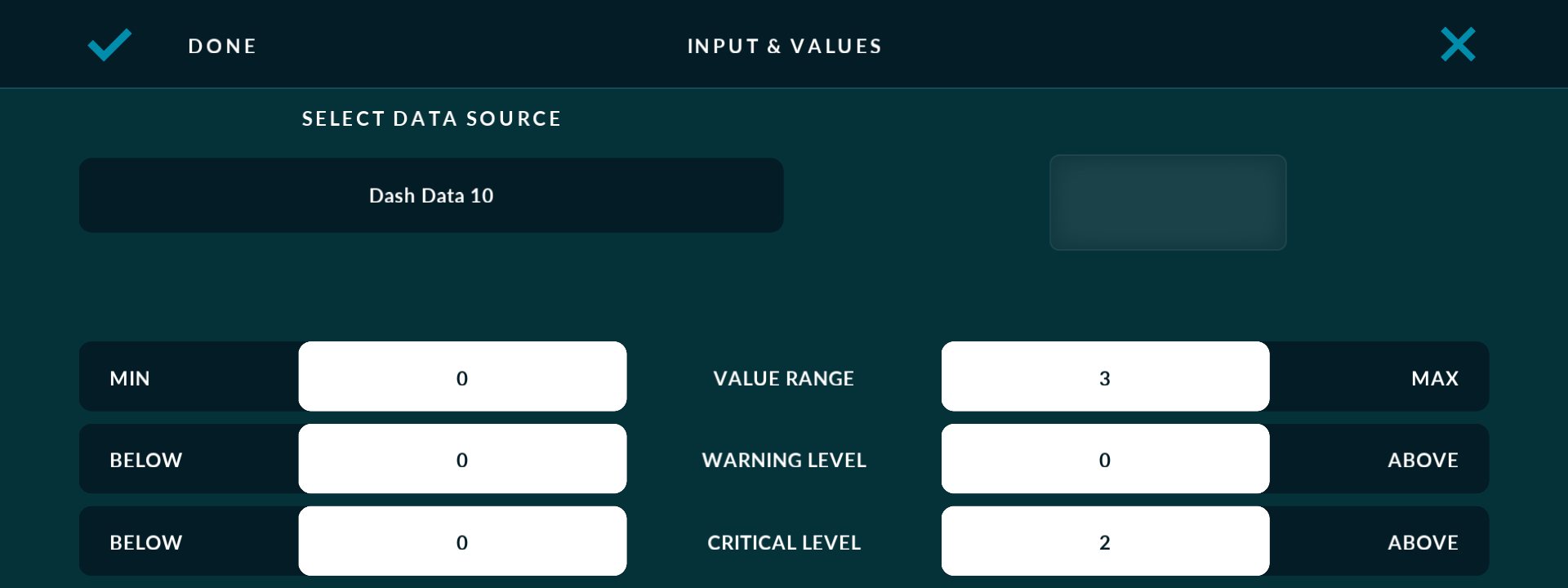Click the checkmark icon to confirm
1568x588 pixels.
click(x=109, y=45)
